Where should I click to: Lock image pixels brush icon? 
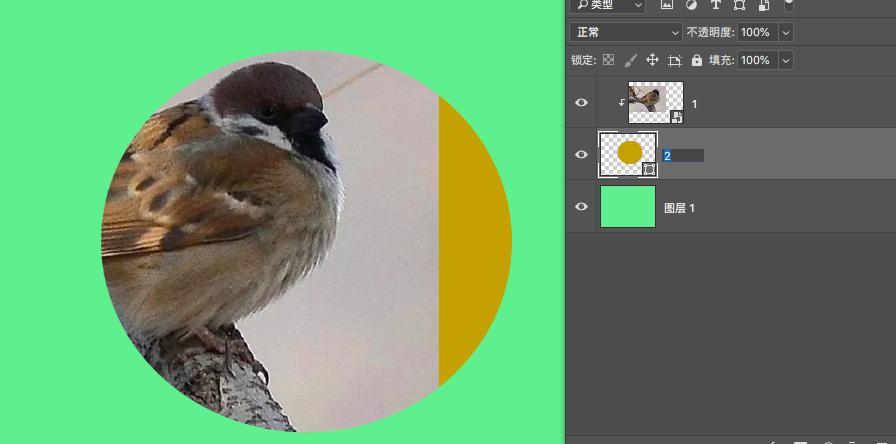630,60
